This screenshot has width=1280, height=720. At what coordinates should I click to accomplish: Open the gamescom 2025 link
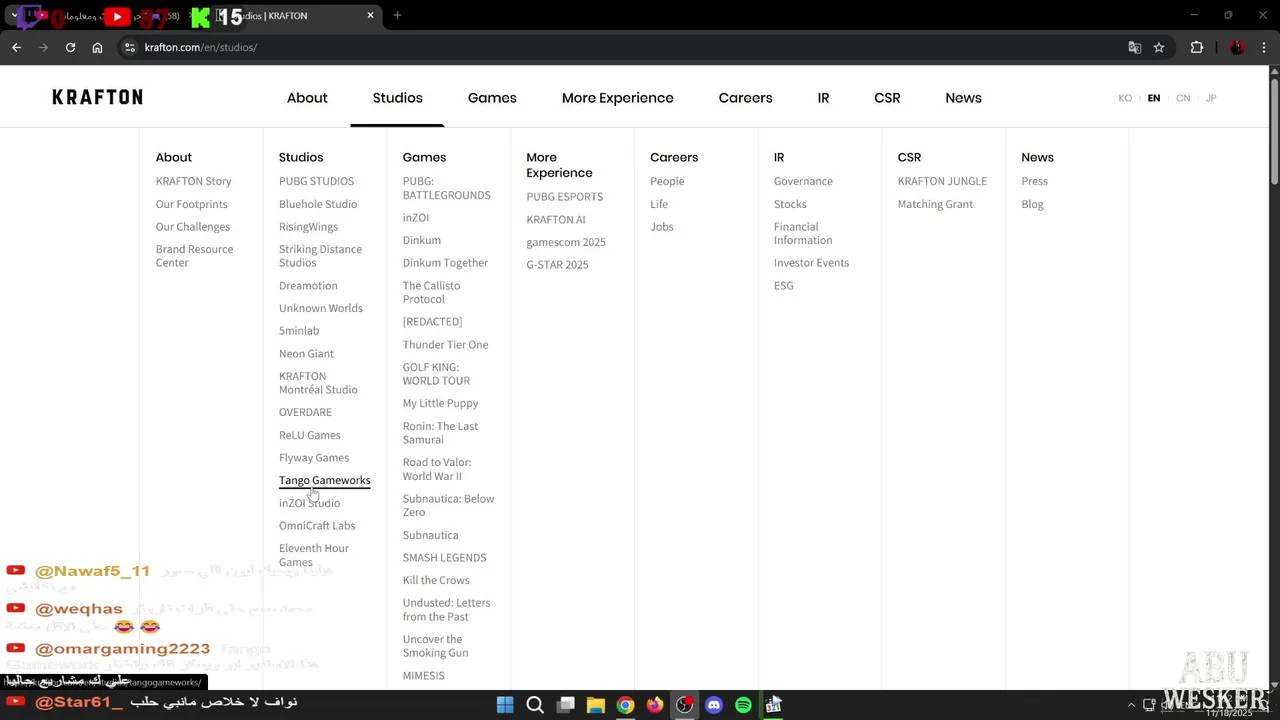point(565,242)
